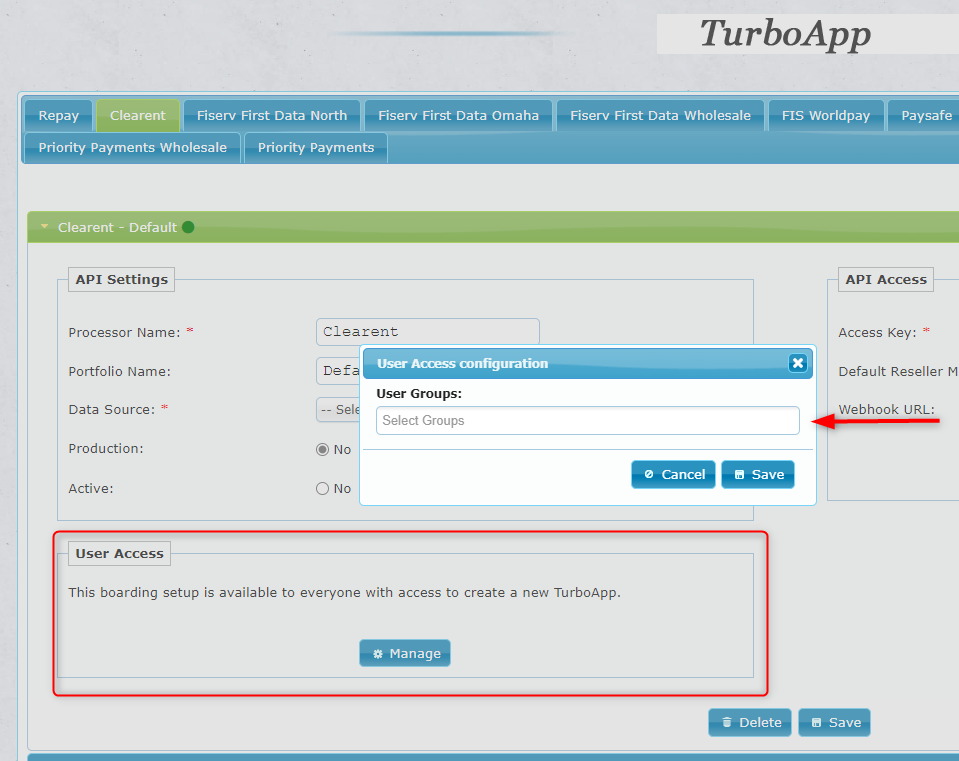Switch to the Repay tab
The width and height of the screenshot is (959, 761).
(58, 116)
